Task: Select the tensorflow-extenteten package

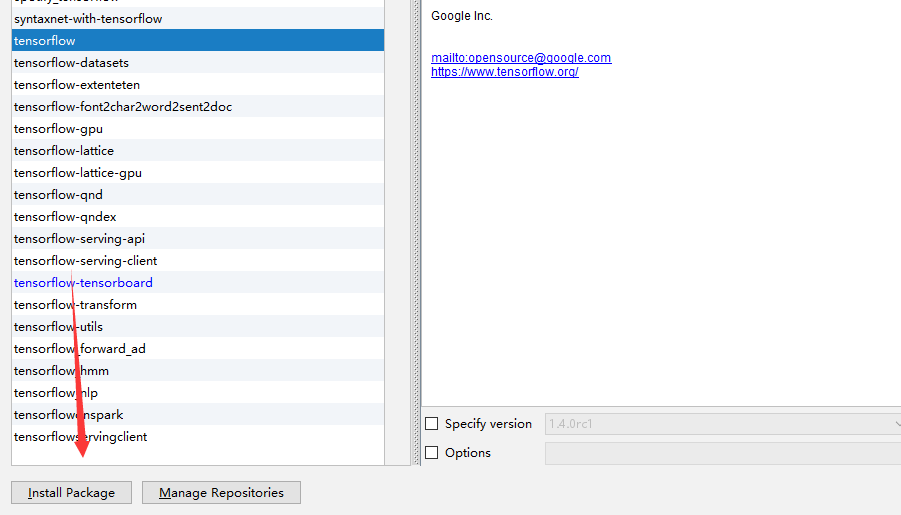Action: (x=198, y=84)
